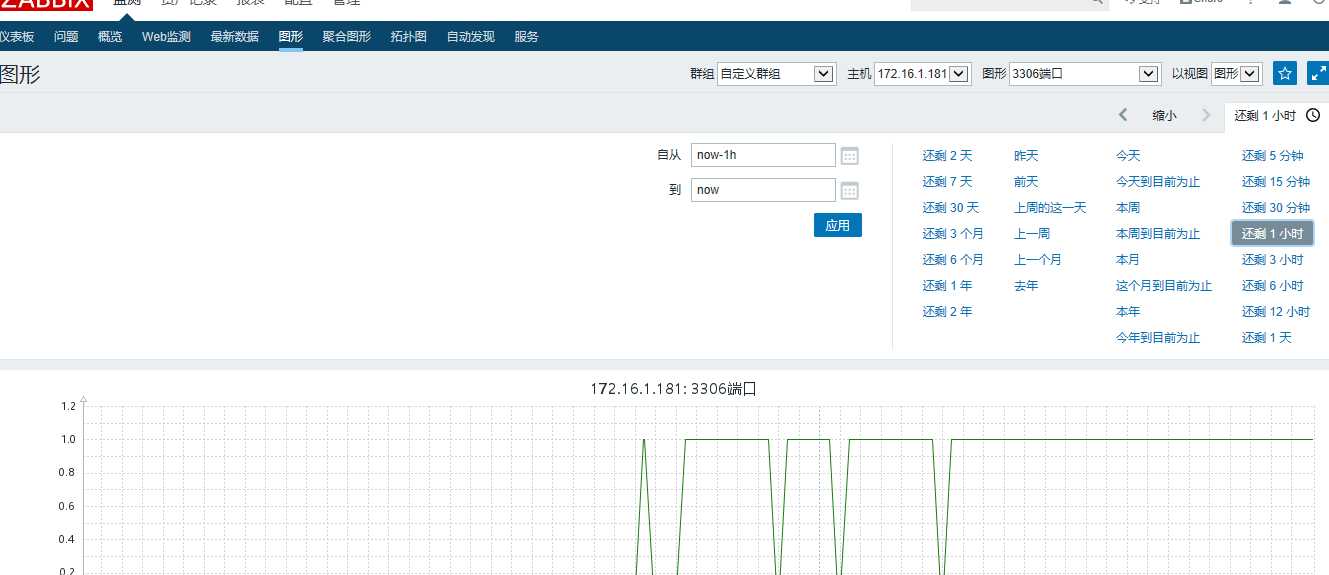Viewport: 1329px width, 575px height.
Task: Go to previous time period arrow
Action: point(1123,115)
